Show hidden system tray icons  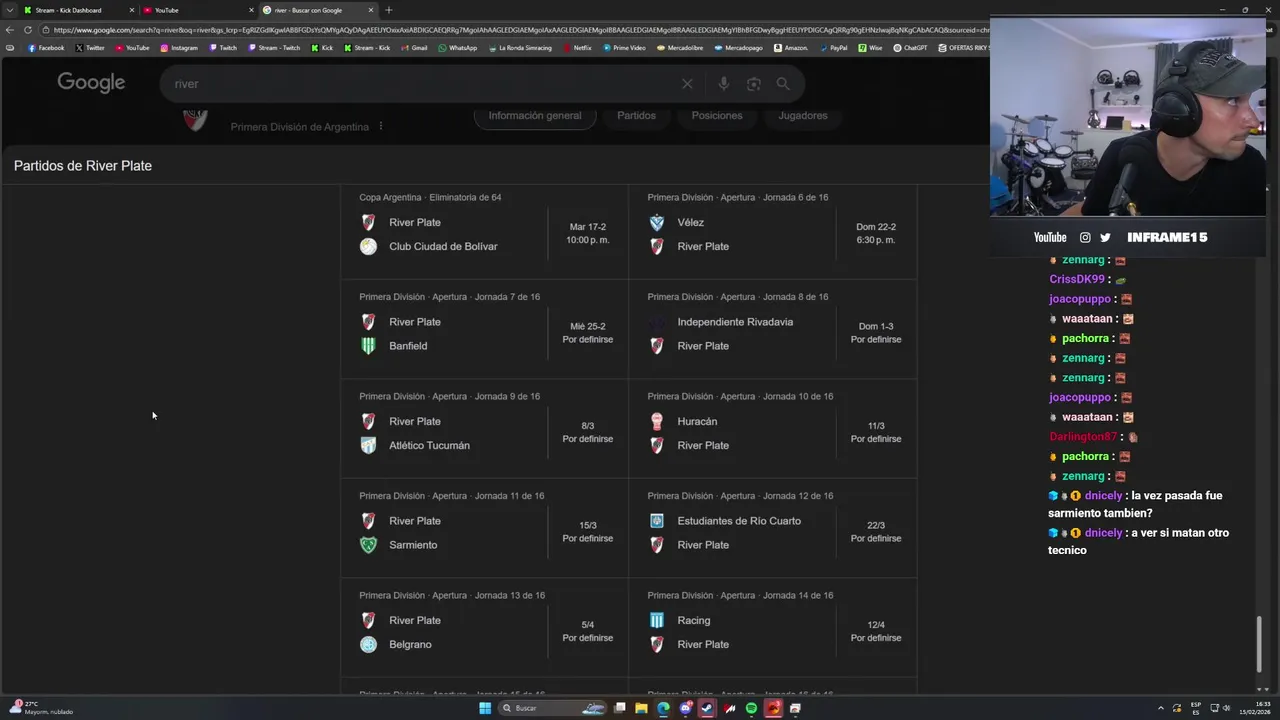pos(1161,708)
